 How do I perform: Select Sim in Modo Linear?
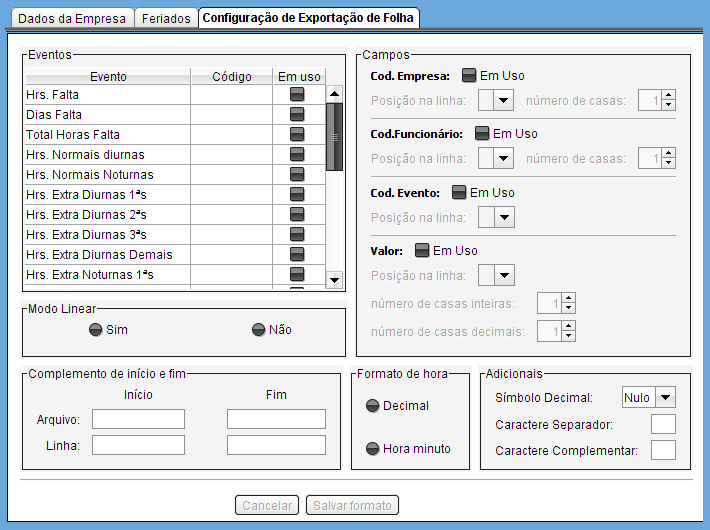[96, 329]
